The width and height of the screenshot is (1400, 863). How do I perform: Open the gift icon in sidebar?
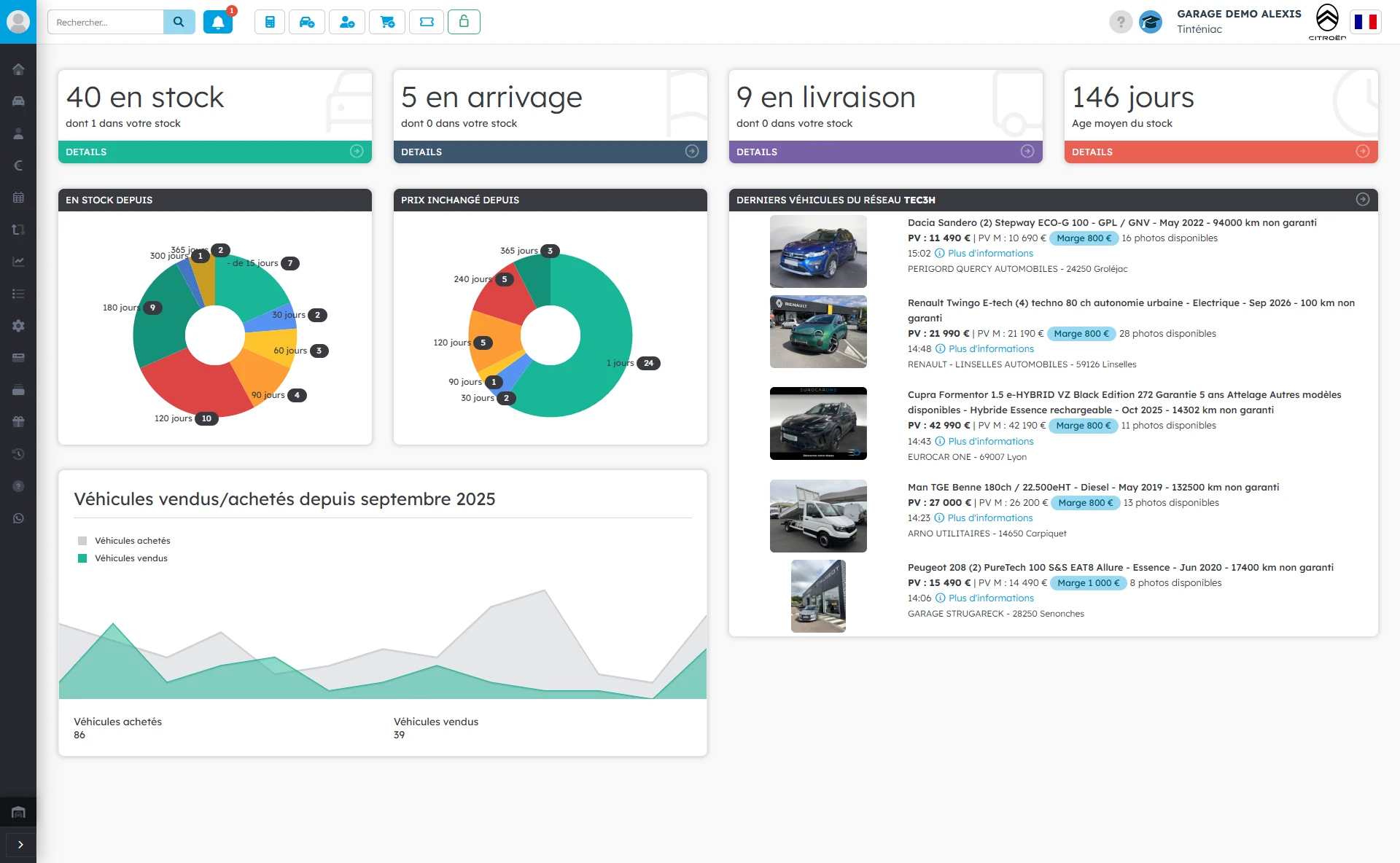(x=18, y=421)
